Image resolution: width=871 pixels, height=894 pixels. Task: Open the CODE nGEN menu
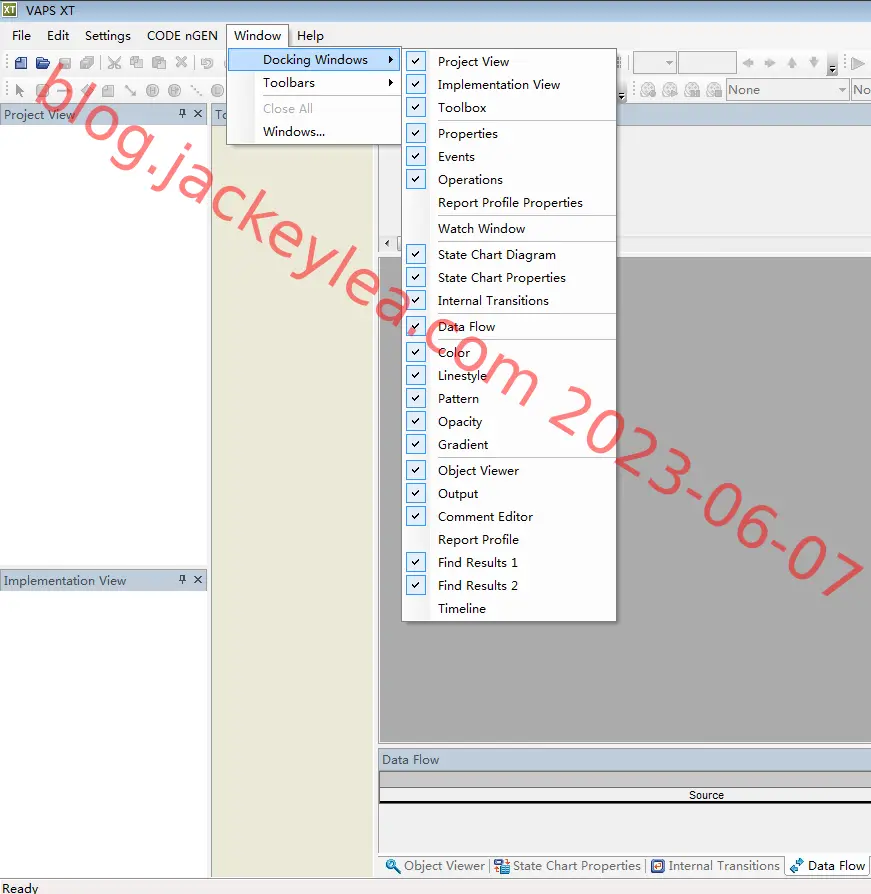click(182, 36)
